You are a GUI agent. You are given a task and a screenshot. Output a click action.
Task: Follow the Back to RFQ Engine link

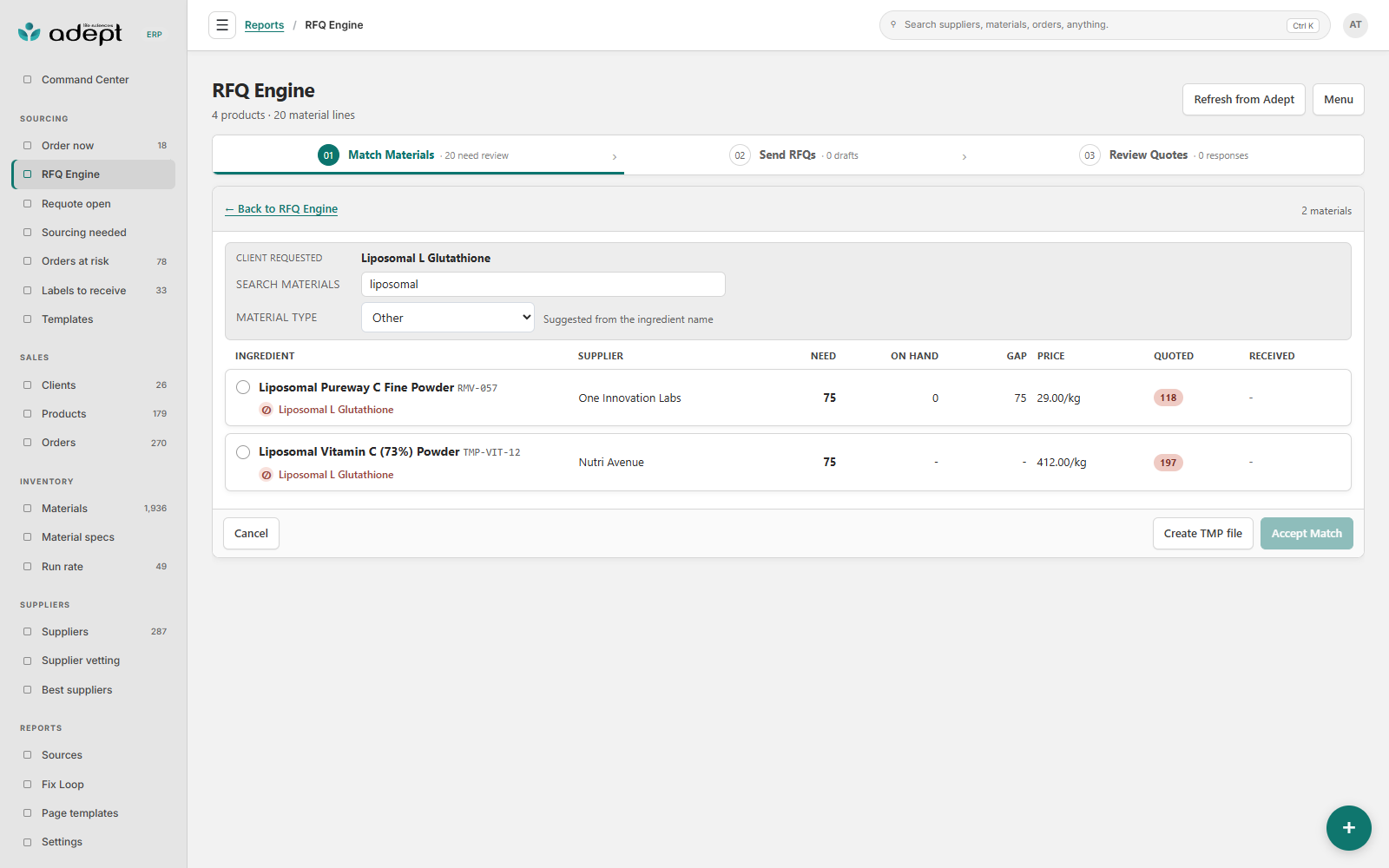[281, 209]
